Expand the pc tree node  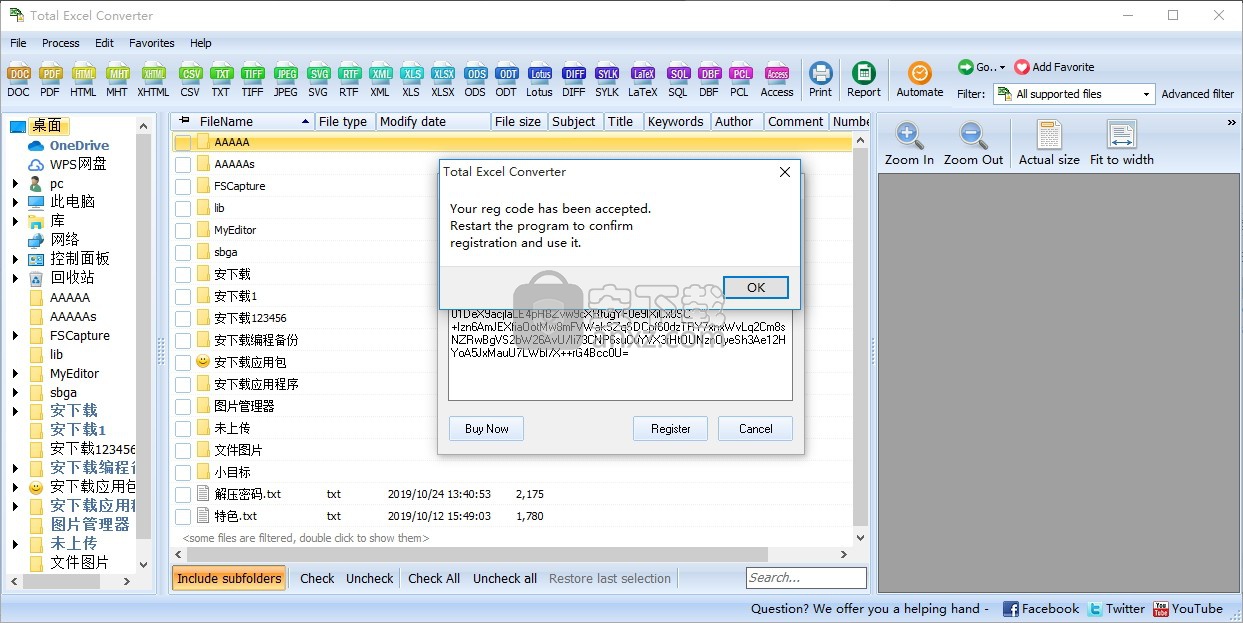15,183
